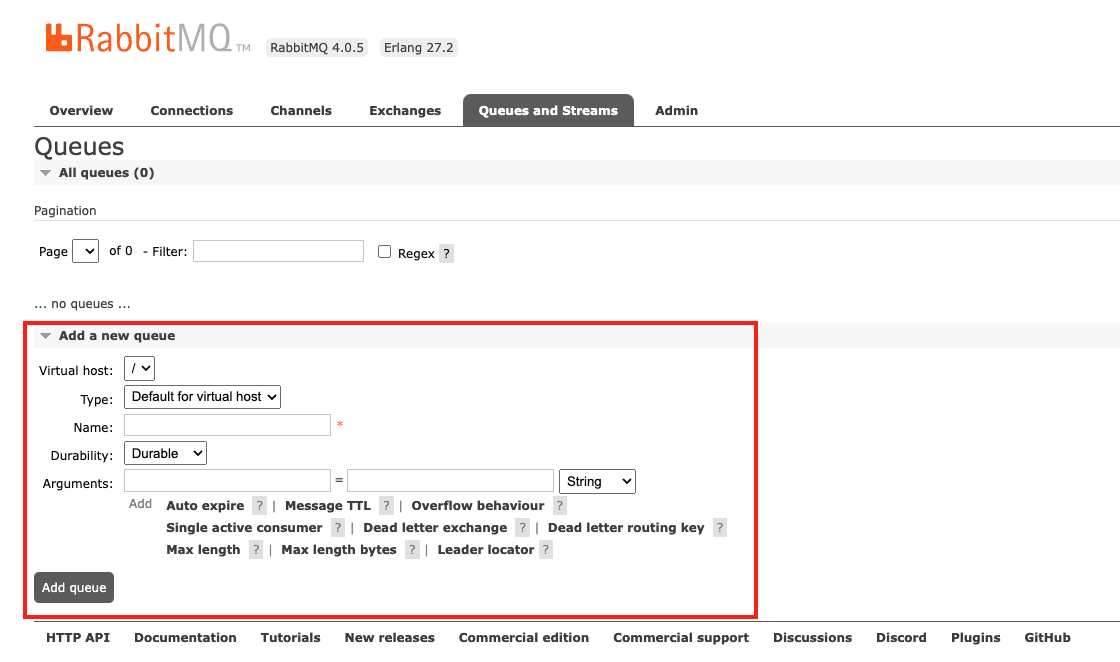
Task: Open the Documentation link in footer
Action: point(185,638)
